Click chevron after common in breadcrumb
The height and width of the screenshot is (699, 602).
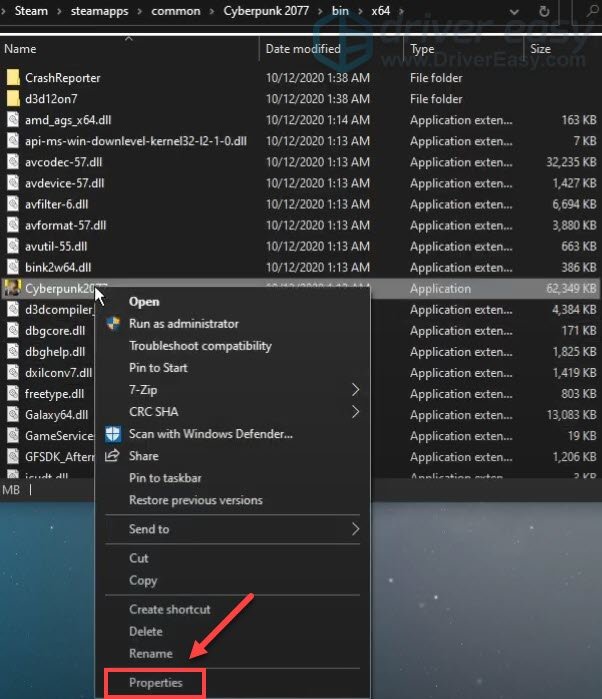[x=212, y=11]
